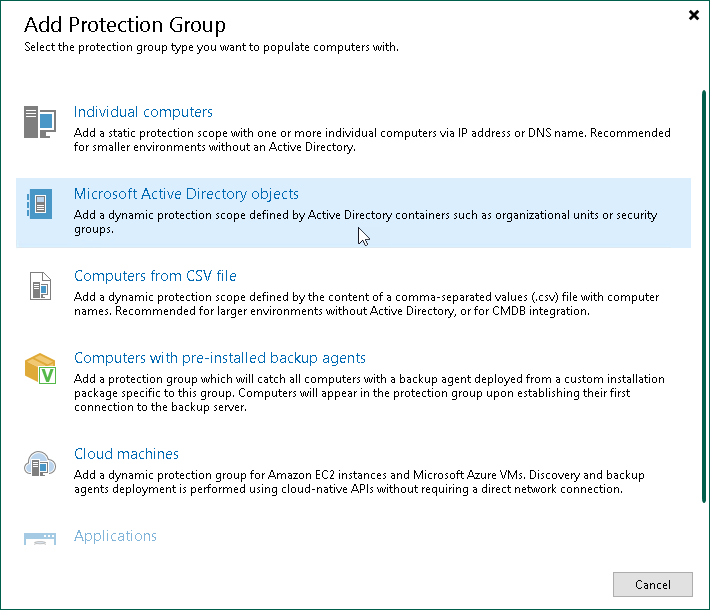
Task: Click the Applications icon
Action: 40,538
